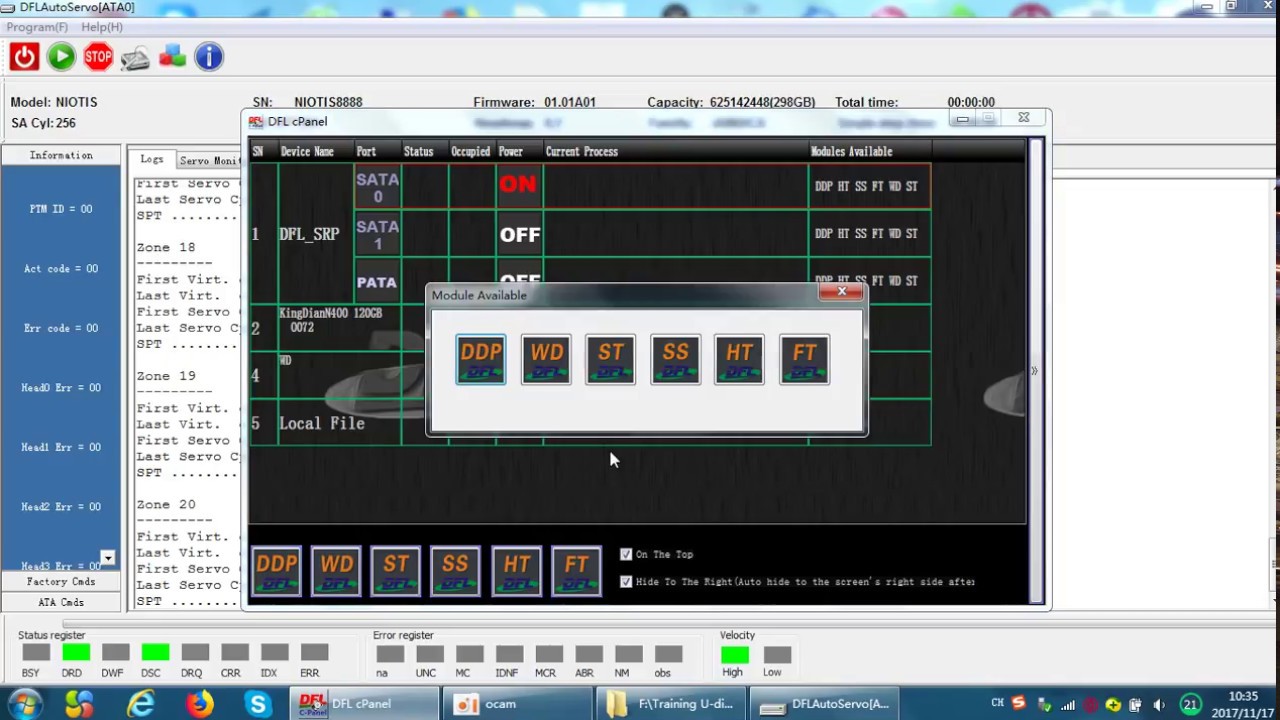Select PATA port
The width and height of the screenshot is (1280, 720).
[x=377, y=280]
